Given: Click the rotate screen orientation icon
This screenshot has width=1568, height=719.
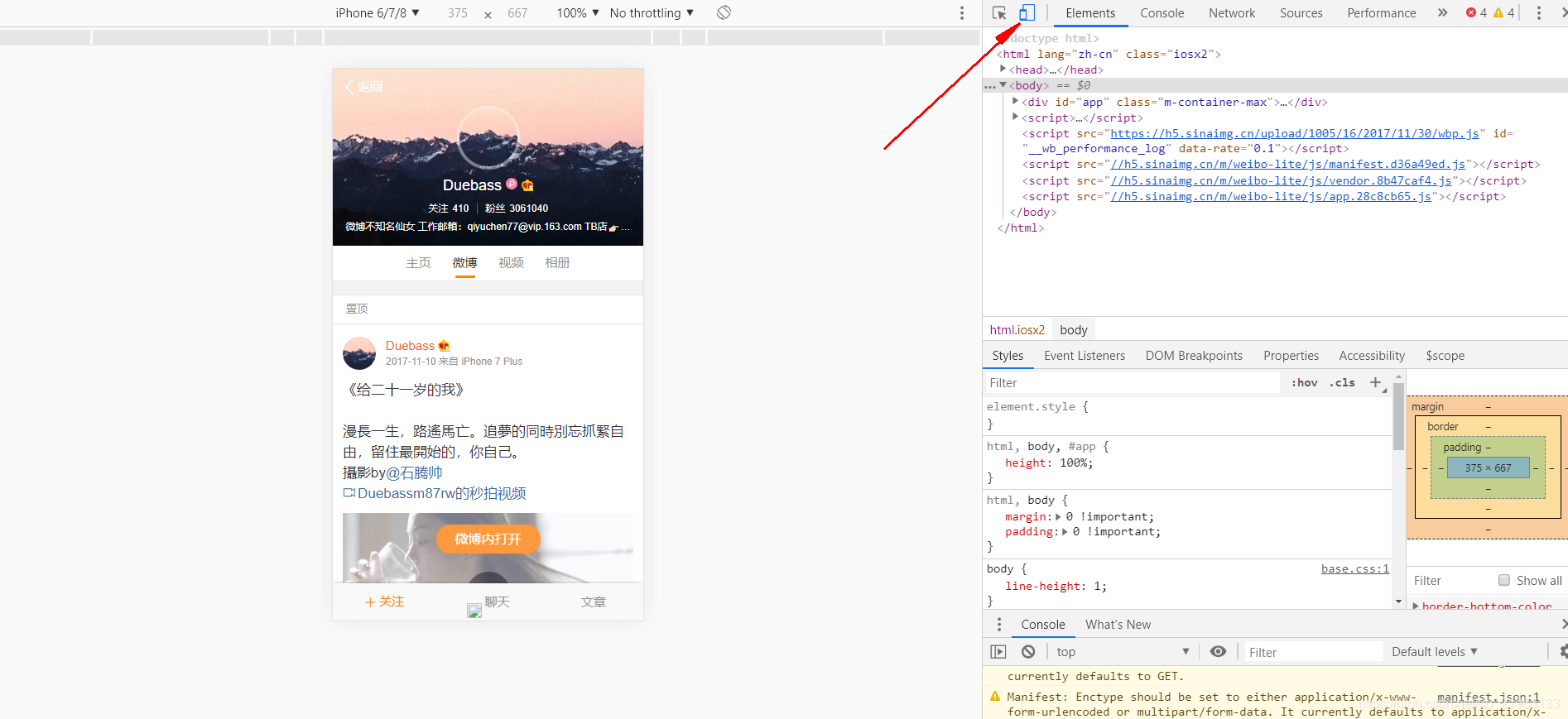Looking at the screenshot, I should (x=724, y=12).
